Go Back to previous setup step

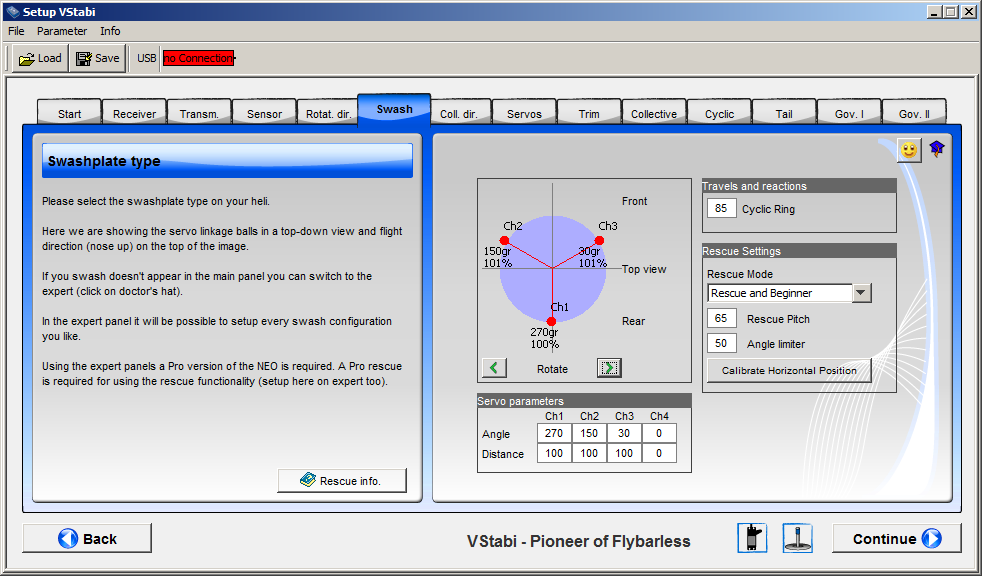[x=87, y=538]
